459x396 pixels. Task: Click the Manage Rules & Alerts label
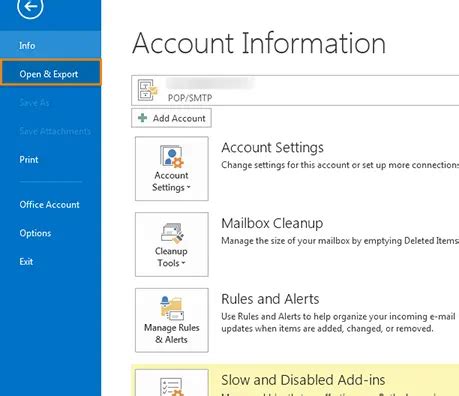(172, 333)
